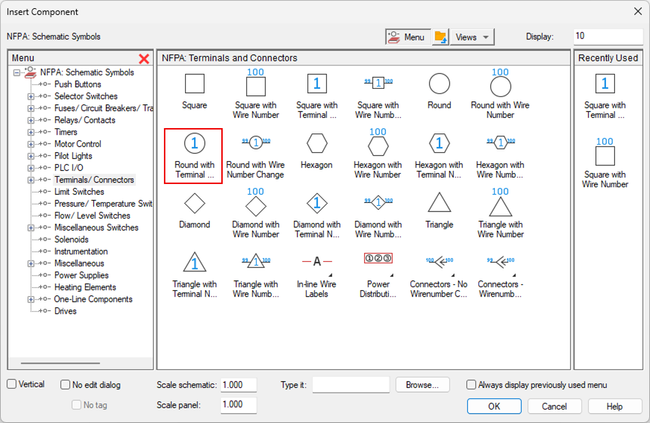
Task: Expand the Pilot Lights node
Action: click(31, 156)
